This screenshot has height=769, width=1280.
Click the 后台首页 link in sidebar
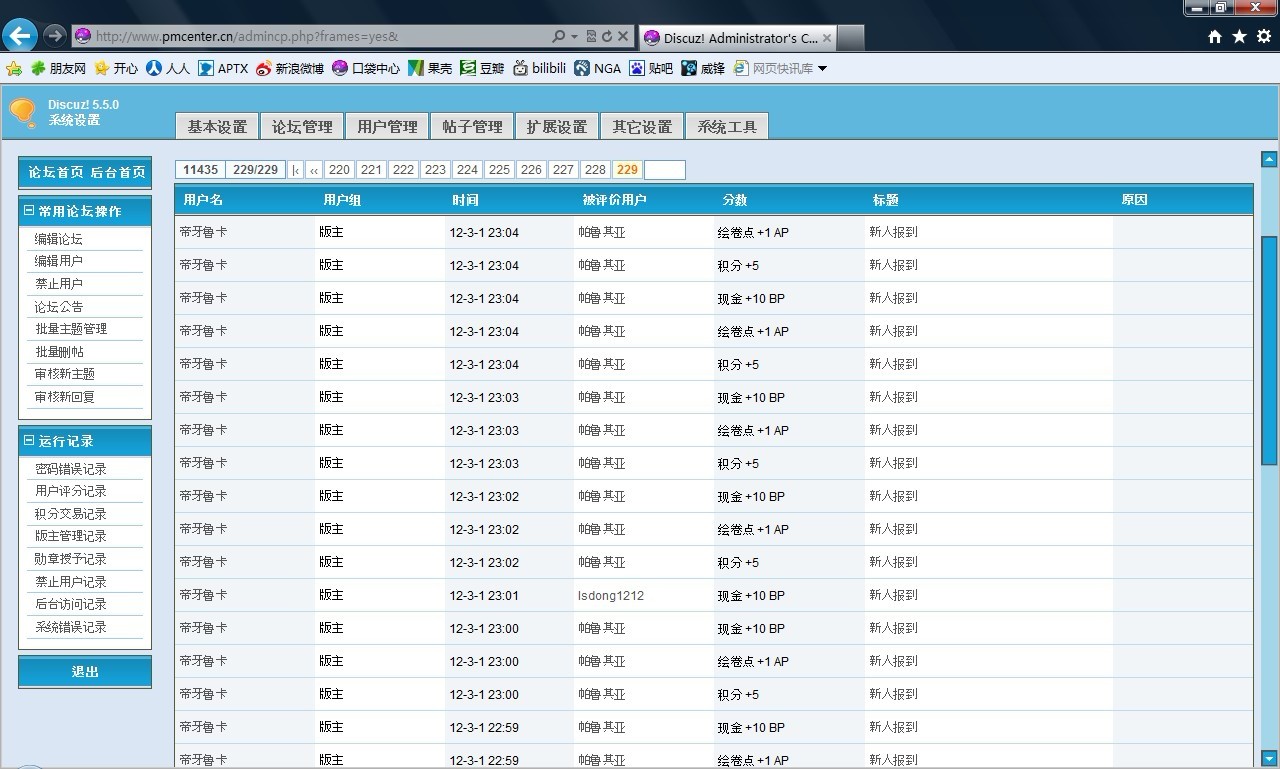[118, 172]
